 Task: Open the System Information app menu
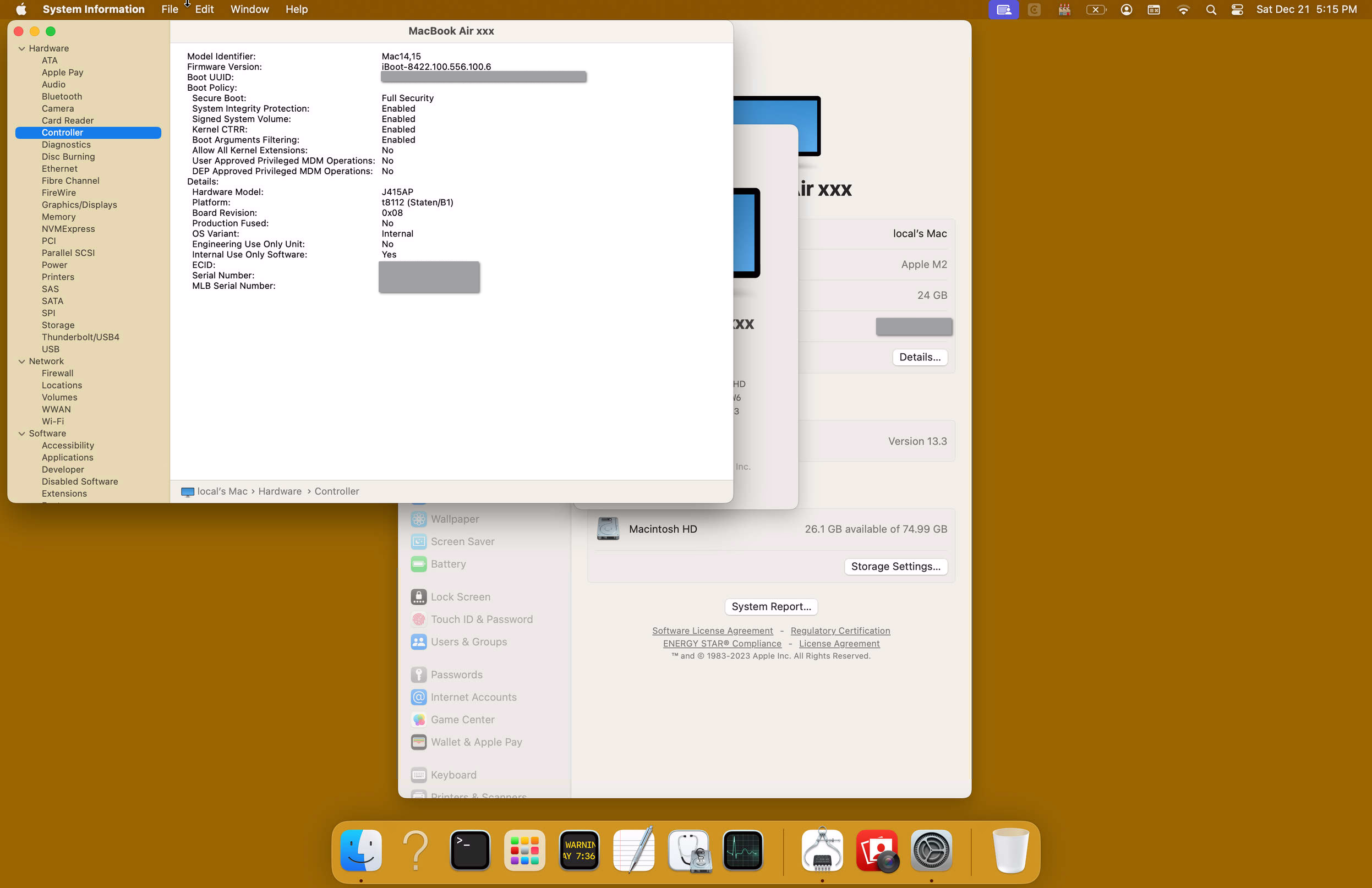point(94,9)
